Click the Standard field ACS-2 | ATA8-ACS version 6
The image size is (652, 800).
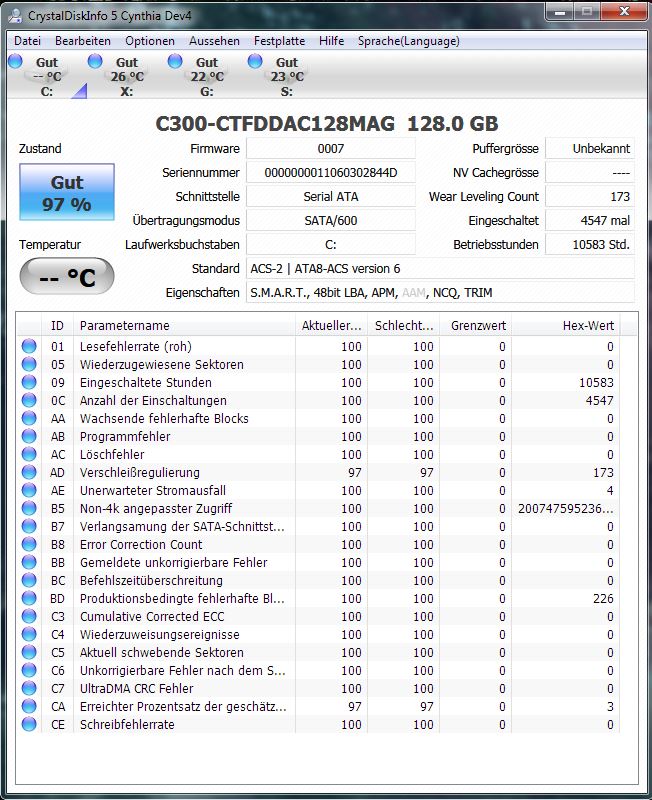coord(440,268)
